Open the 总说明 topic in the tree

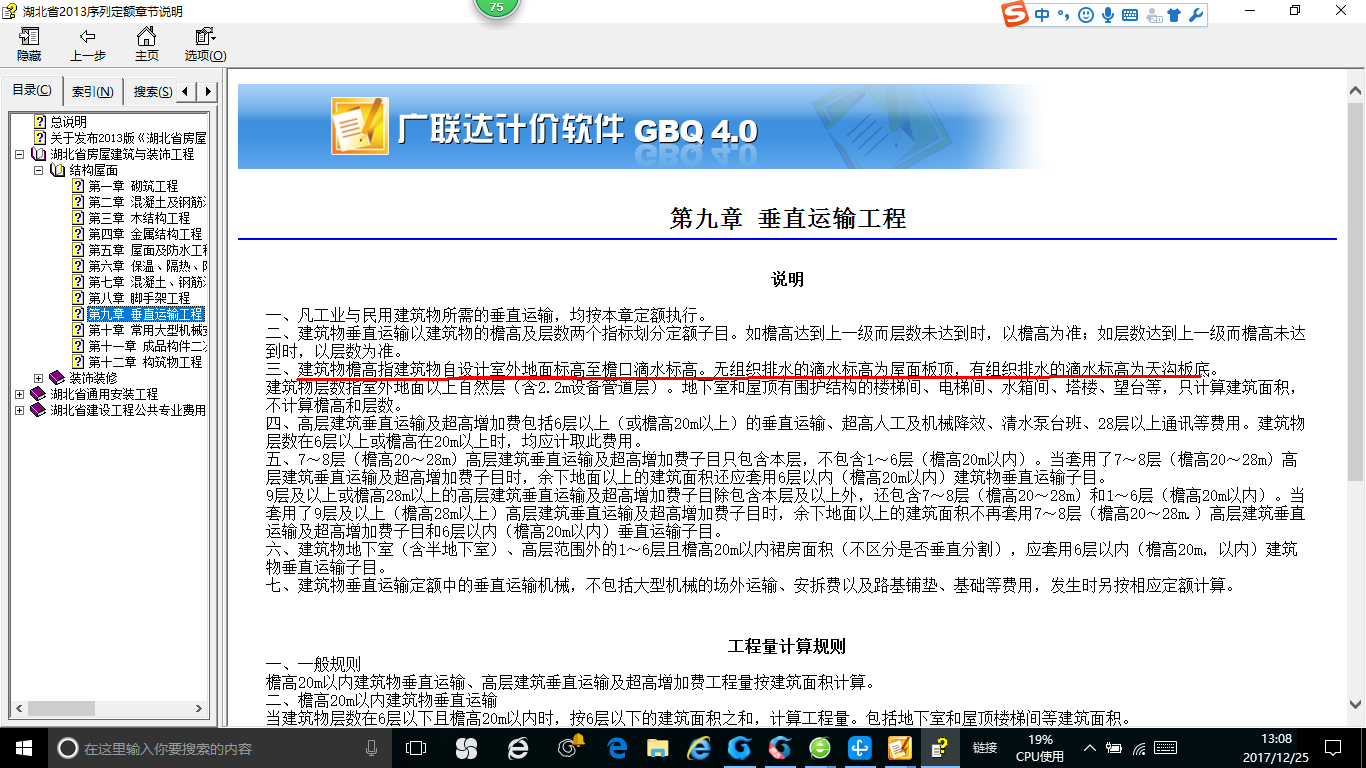[x=68, y=122]
